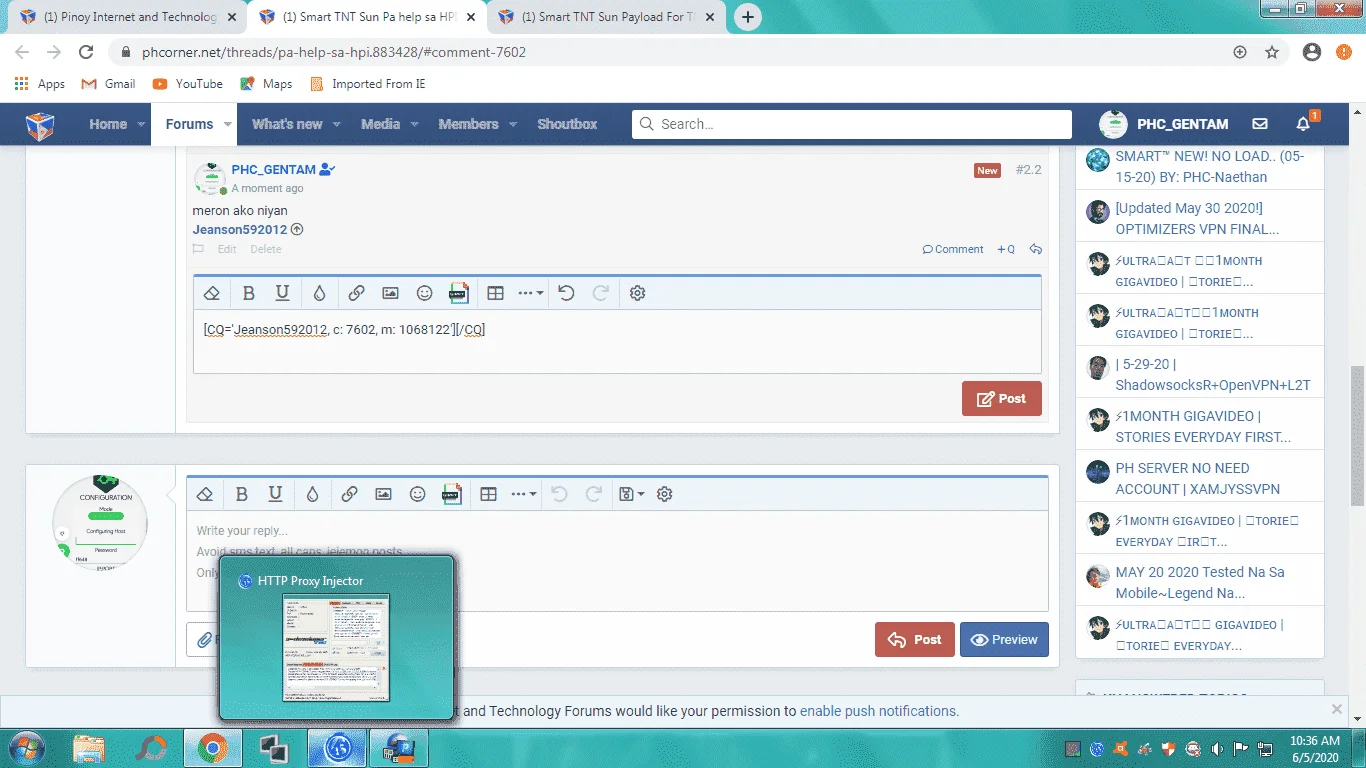The image size is (1366, 768).
Task: Clear formatting with eraser in comment editor
Action: coord(211,293)
